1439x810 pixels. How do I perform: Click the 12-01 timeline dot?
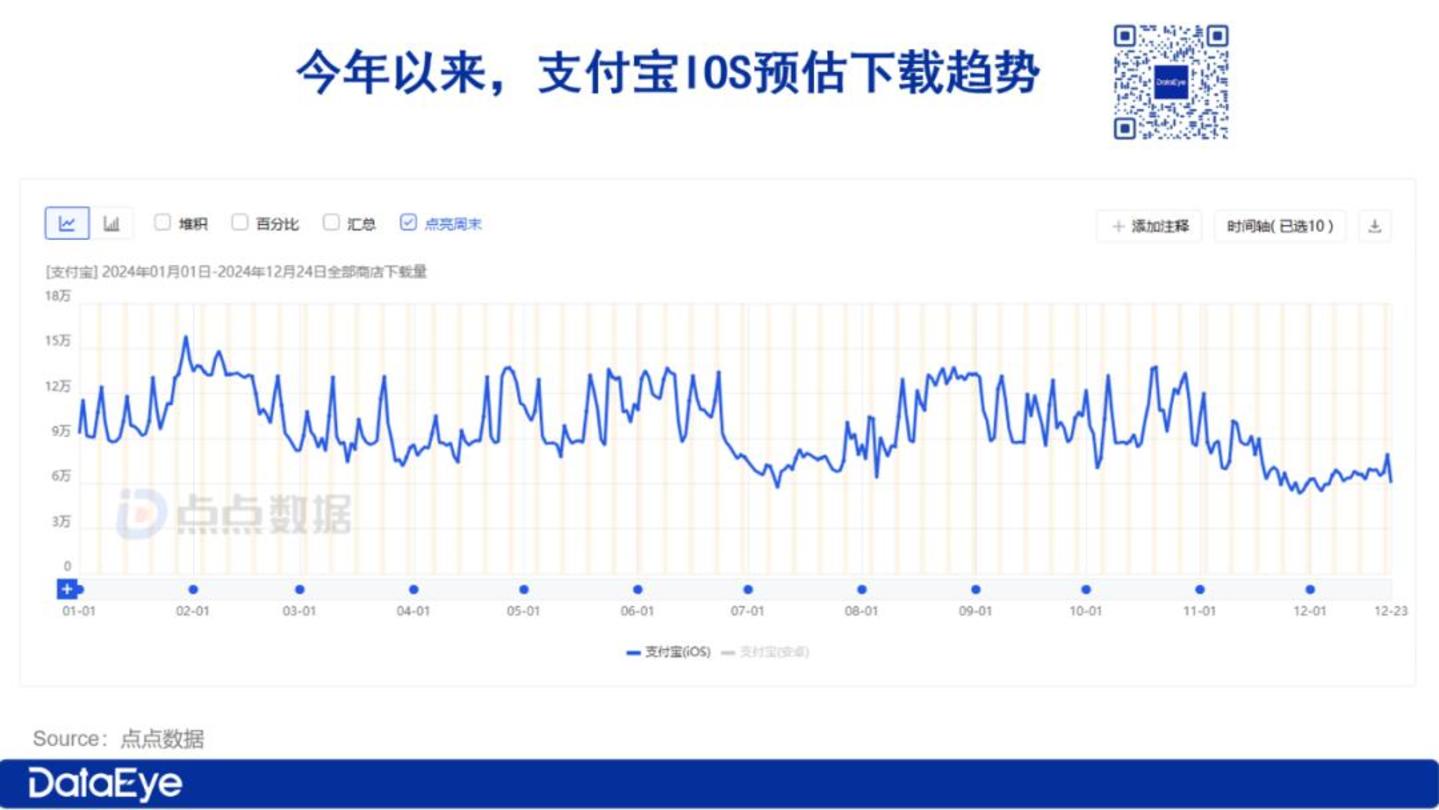coord(1310,590)
